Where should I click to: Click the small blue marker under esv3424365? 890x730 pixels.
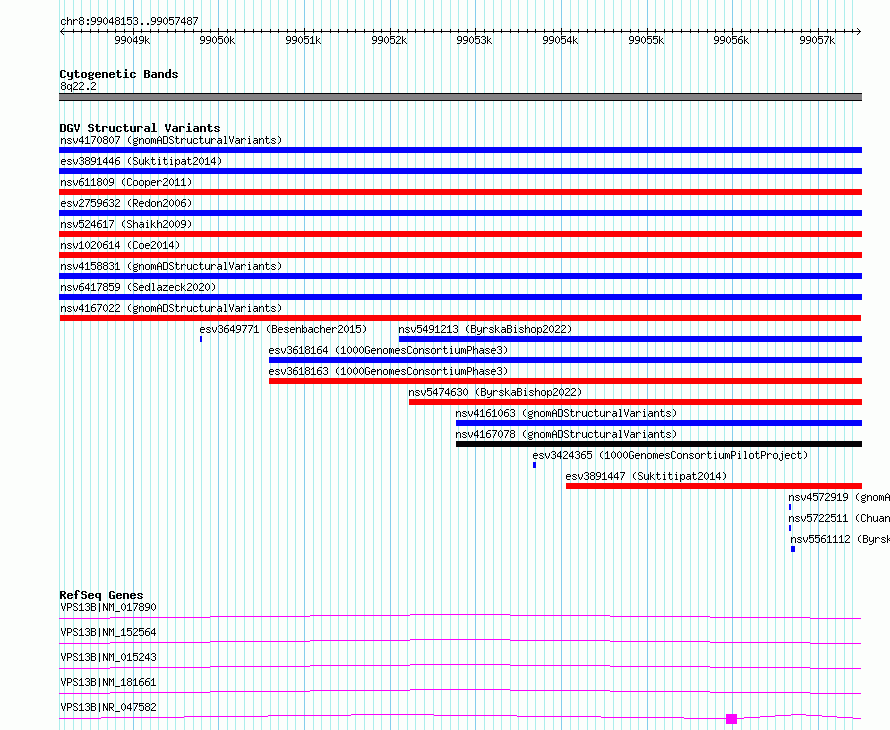click(x=535, y=465)
